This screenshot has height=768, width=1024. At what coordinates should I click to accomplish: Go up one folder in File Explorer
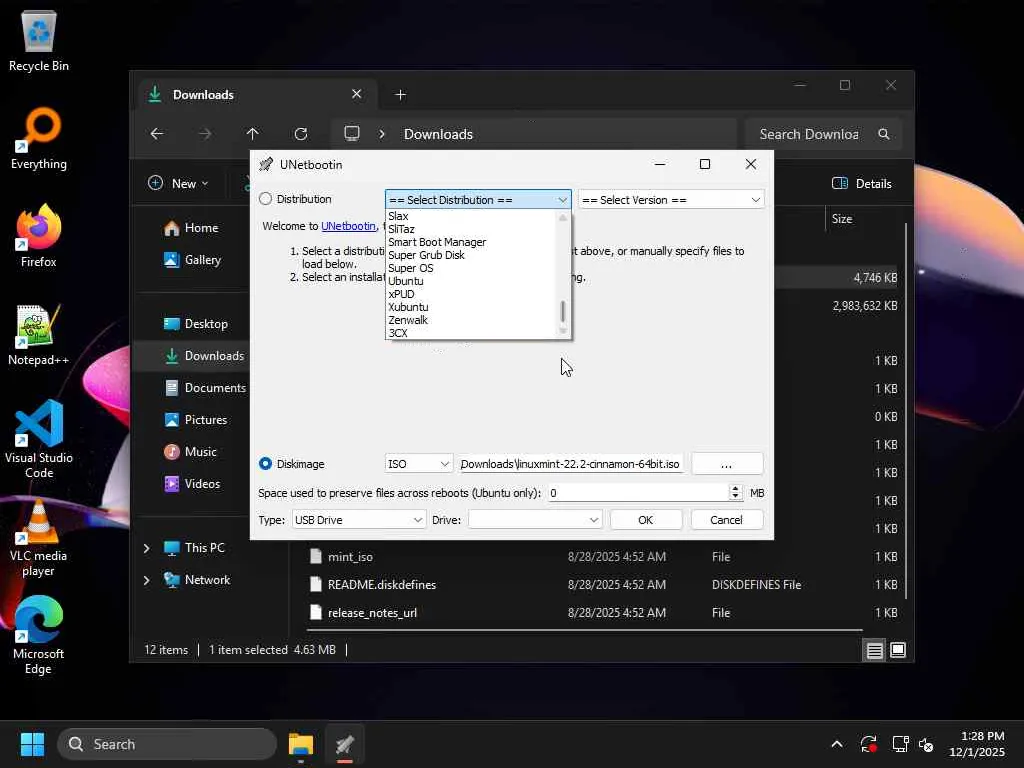click(253, 134)
